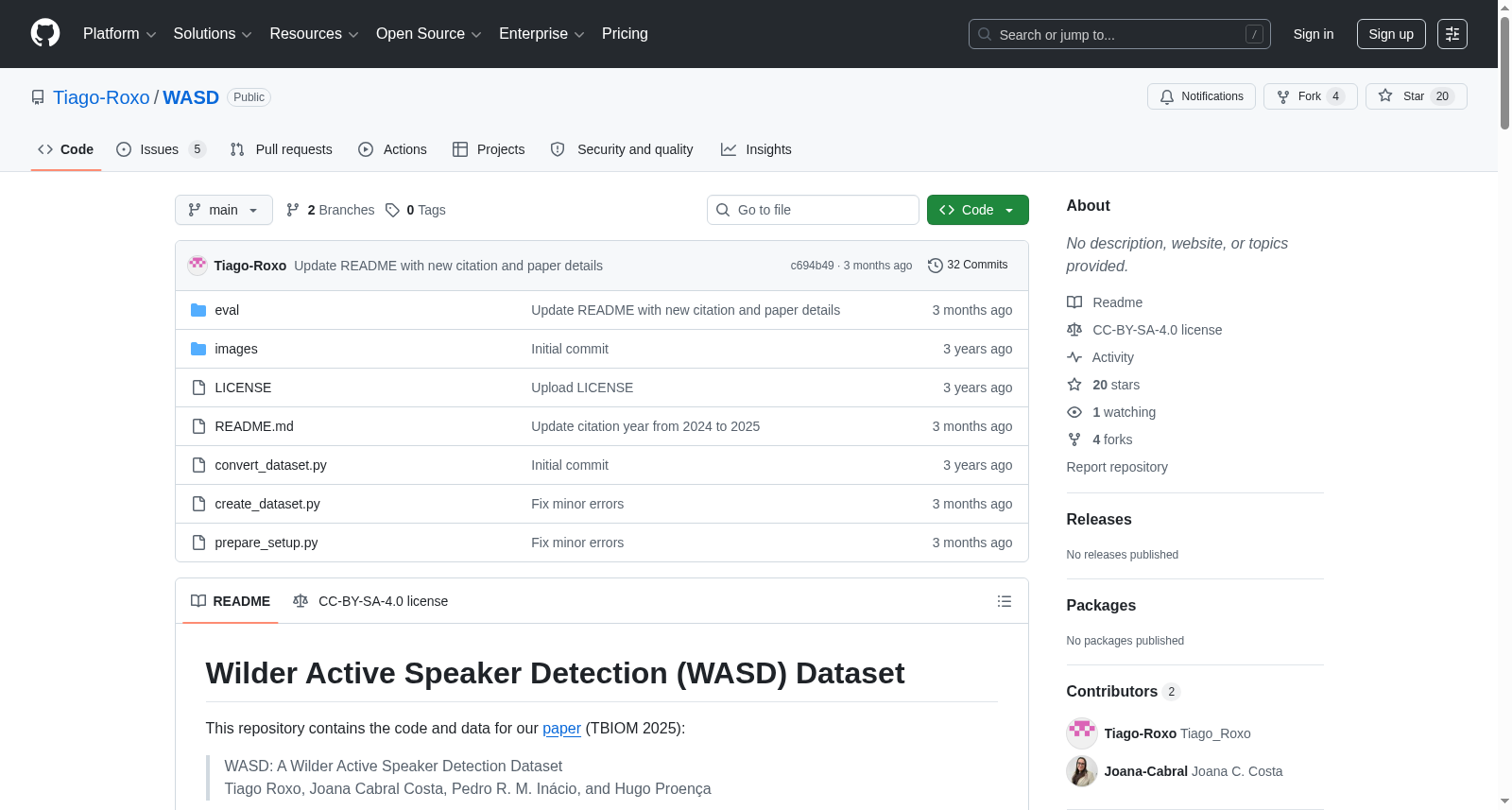Switch to the Insights tab
This screenshot has width=1512, height=810.
point(756,149)
